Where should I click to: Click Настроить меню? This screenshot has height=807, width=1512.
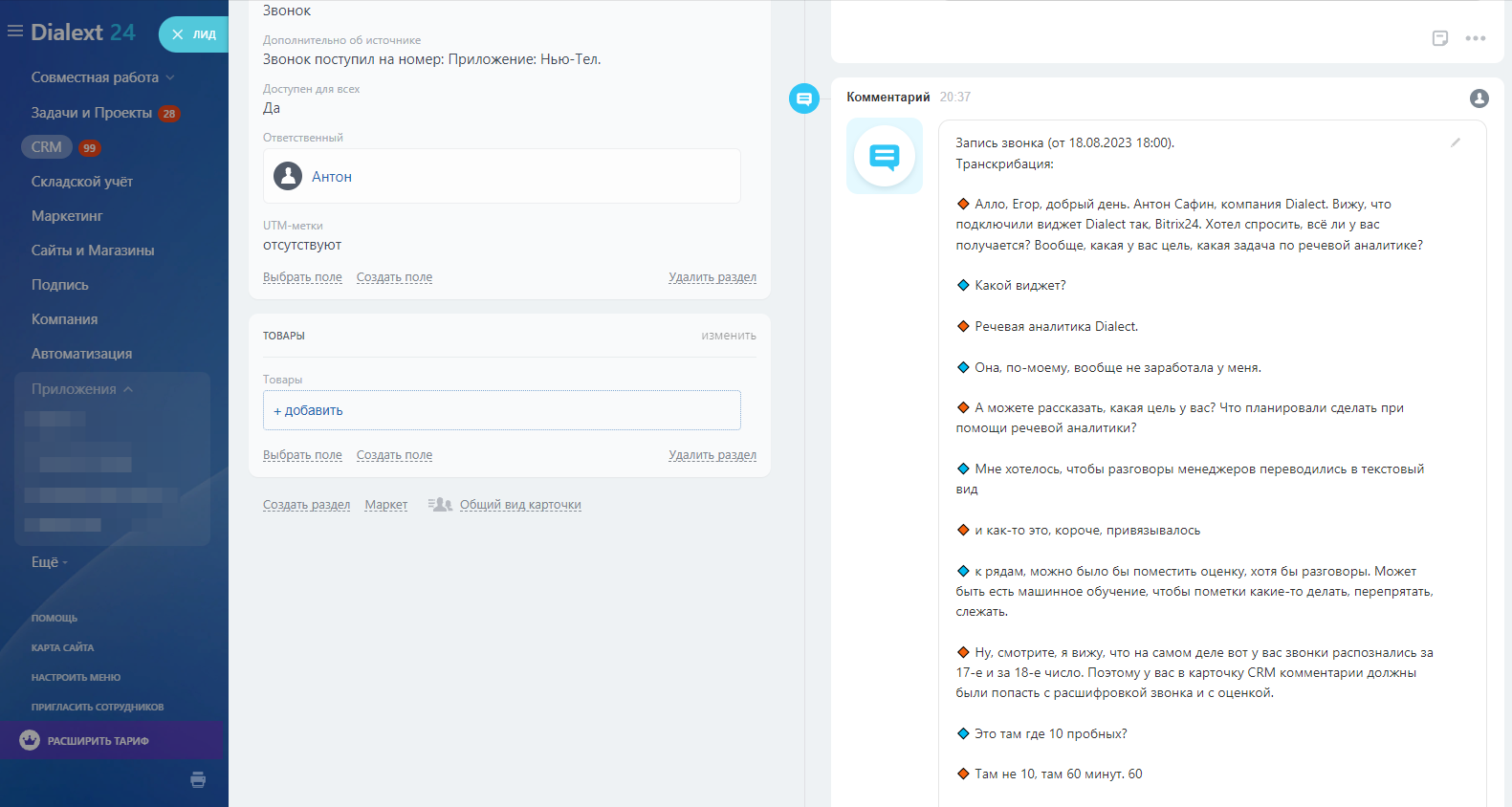[76, 678]
